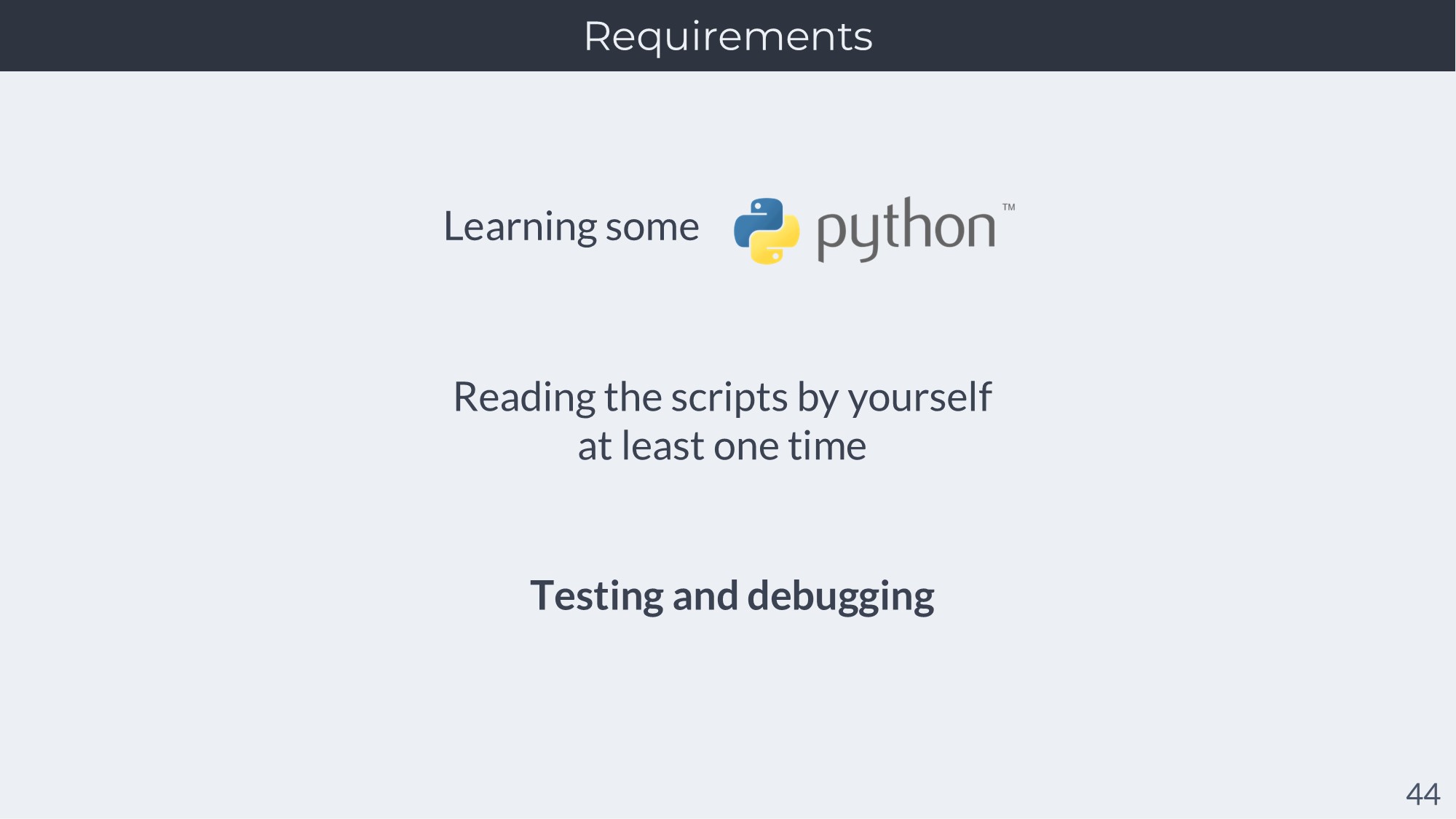Screen dimensions: 1456x819
Task: Click the word "some" before the logo
Action: 652,227
